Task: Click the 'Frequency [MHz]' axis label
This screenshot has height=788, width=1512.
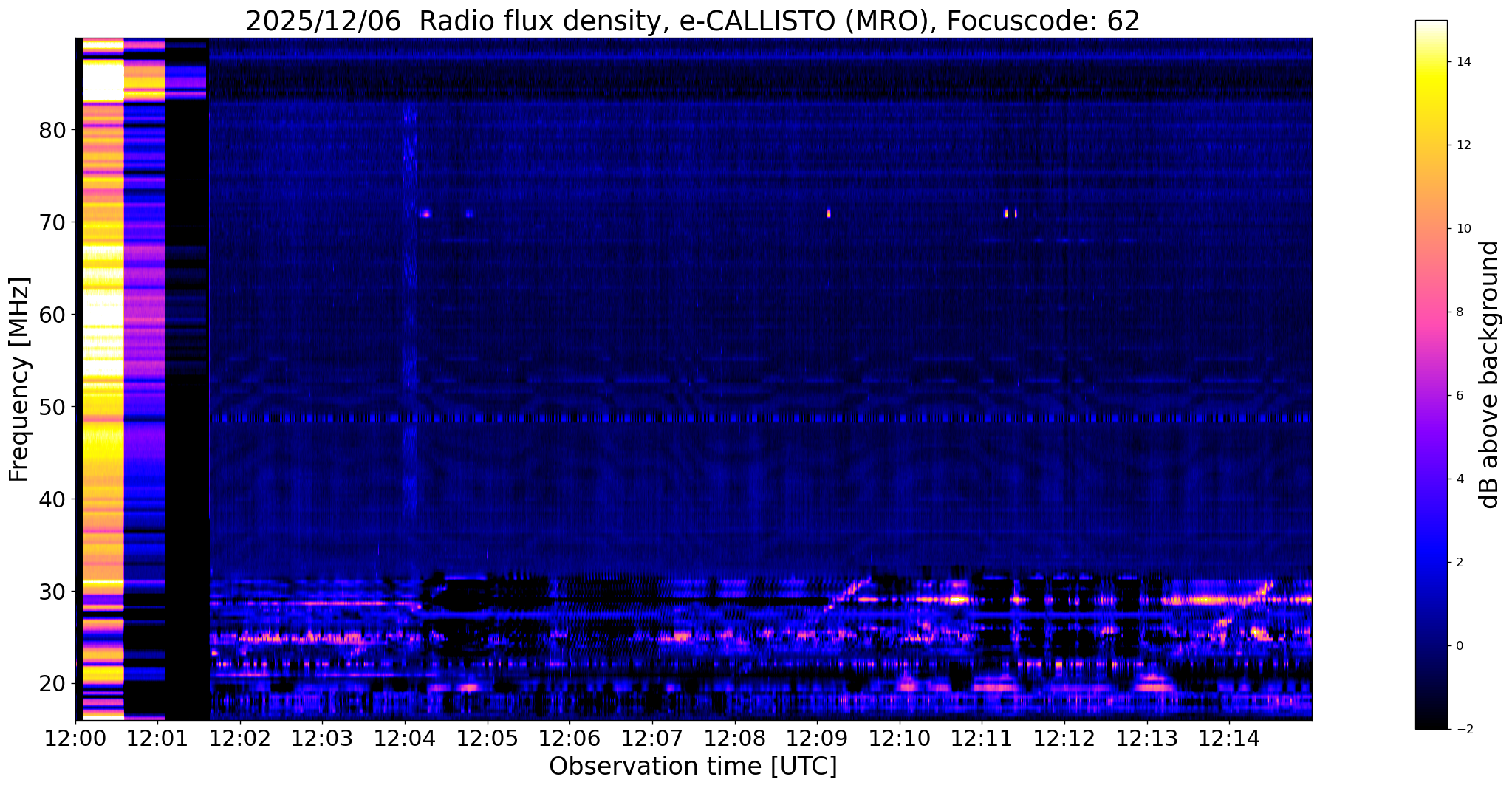Action: 19,380
